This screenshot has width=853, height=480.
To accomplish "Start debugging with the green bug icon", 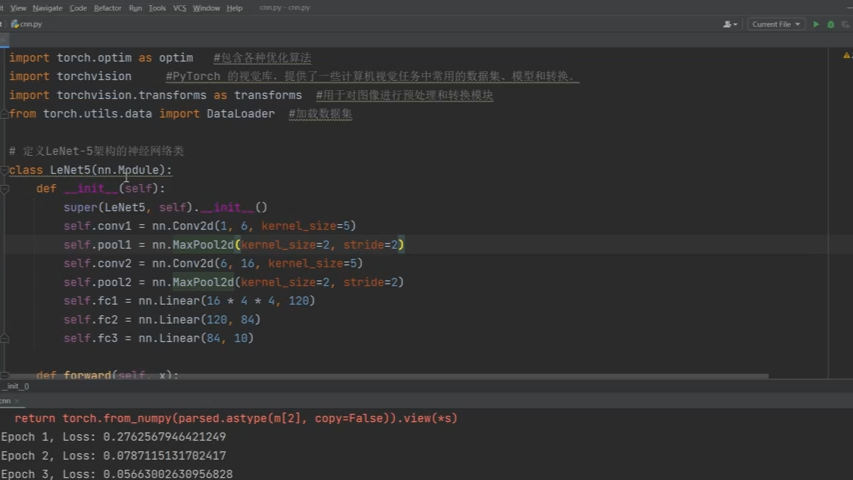I will click(830, 24).
